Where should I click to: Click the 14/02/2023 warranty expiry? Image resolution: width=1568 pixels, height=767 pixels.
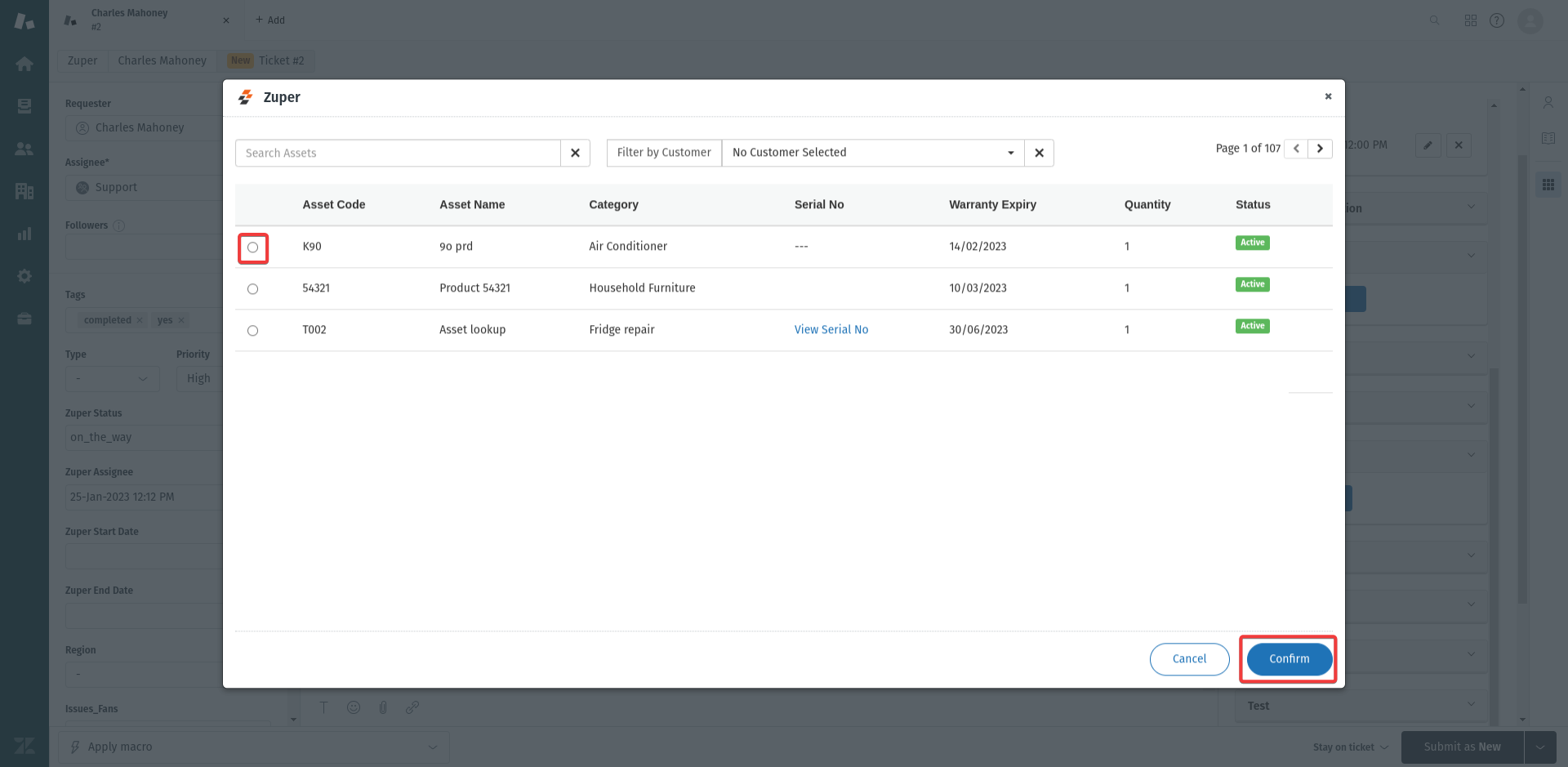(x=978, y=247)
